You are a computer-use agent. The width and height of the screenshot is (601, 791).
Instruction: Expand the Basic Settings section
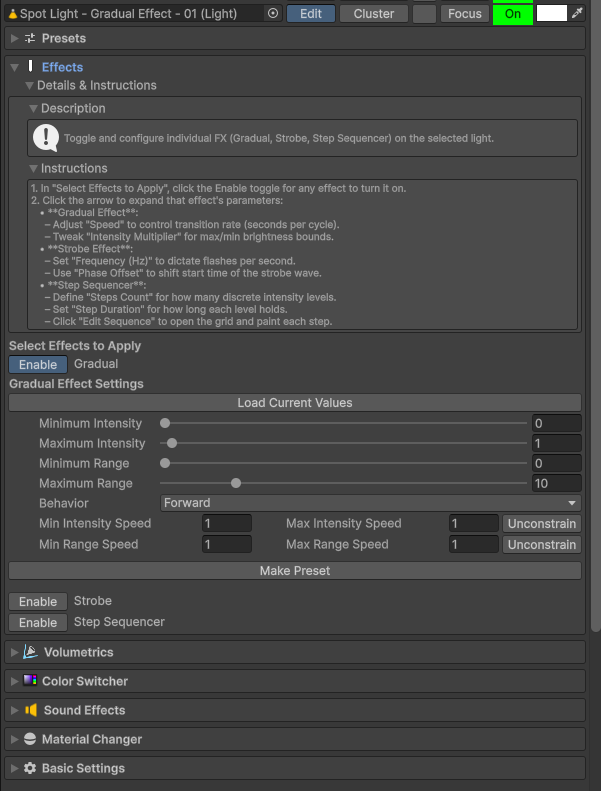pyautogui.click(x=15, y=768)
